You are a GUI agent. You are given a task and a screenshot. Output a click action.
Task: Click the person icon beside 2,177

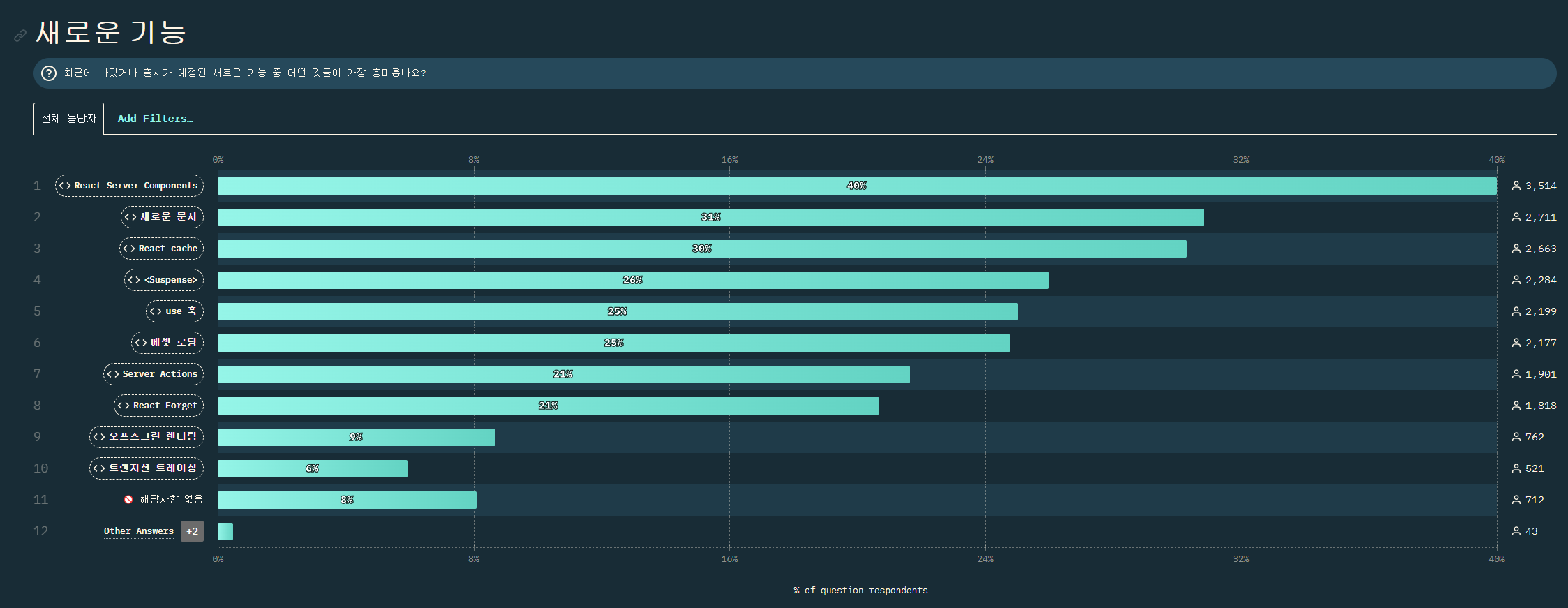coord(1516,343)
